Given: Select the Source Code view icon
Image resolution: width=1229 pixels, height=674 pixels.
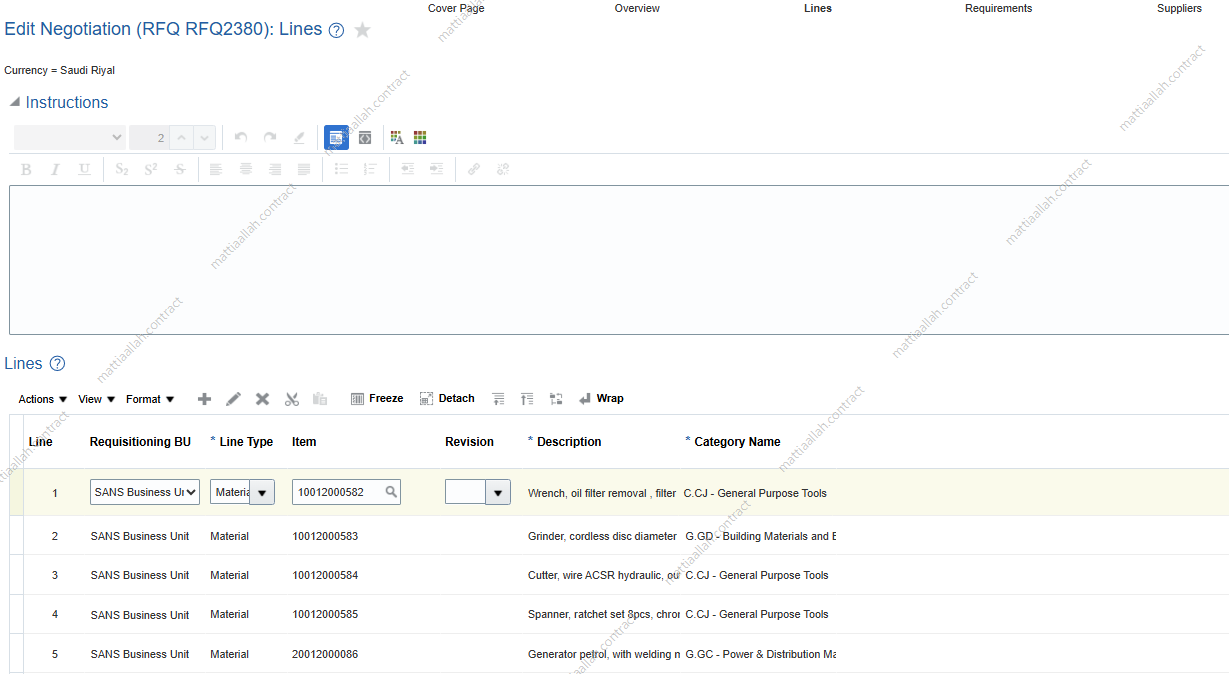Looking at the screenshot, I should point(364,137).
